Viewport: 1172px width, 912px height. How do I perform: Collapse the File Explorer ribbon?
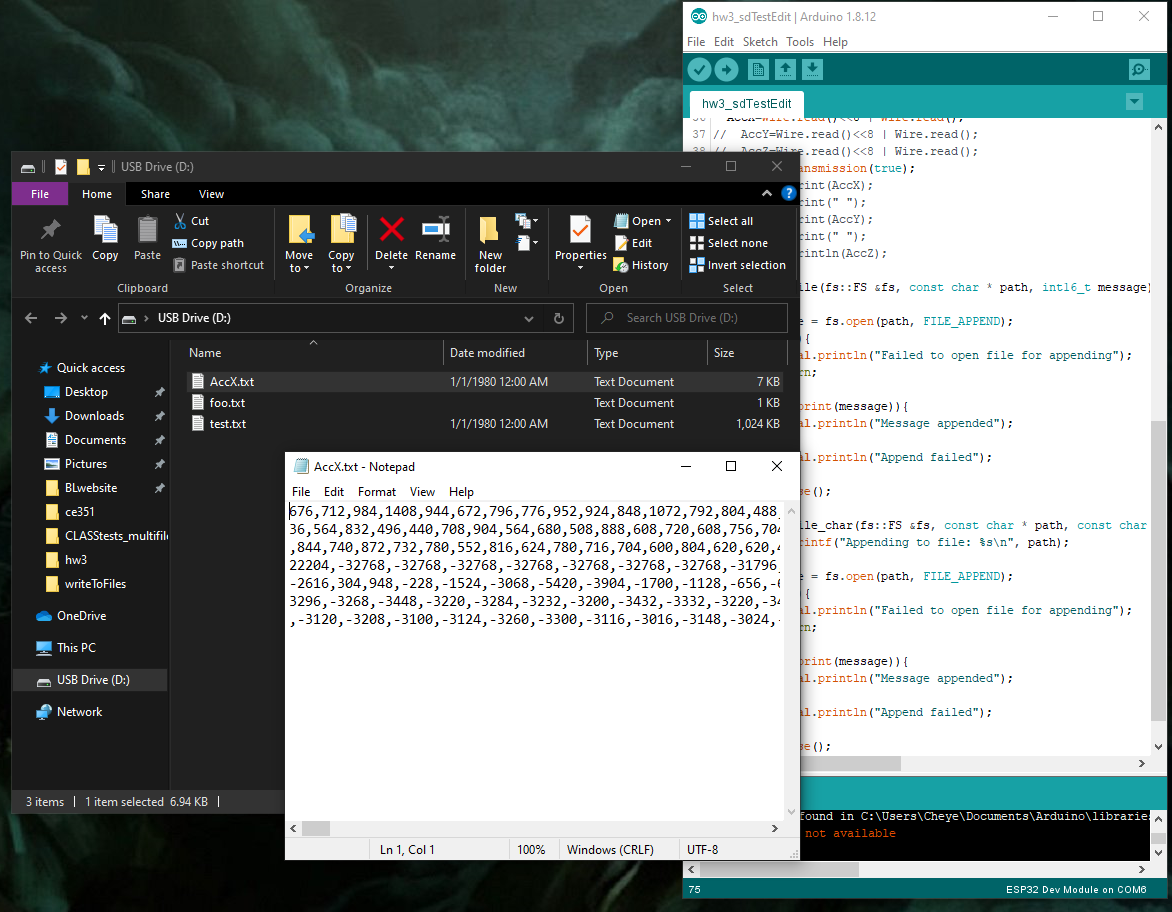pyautogui.click(x=767, y=194)
